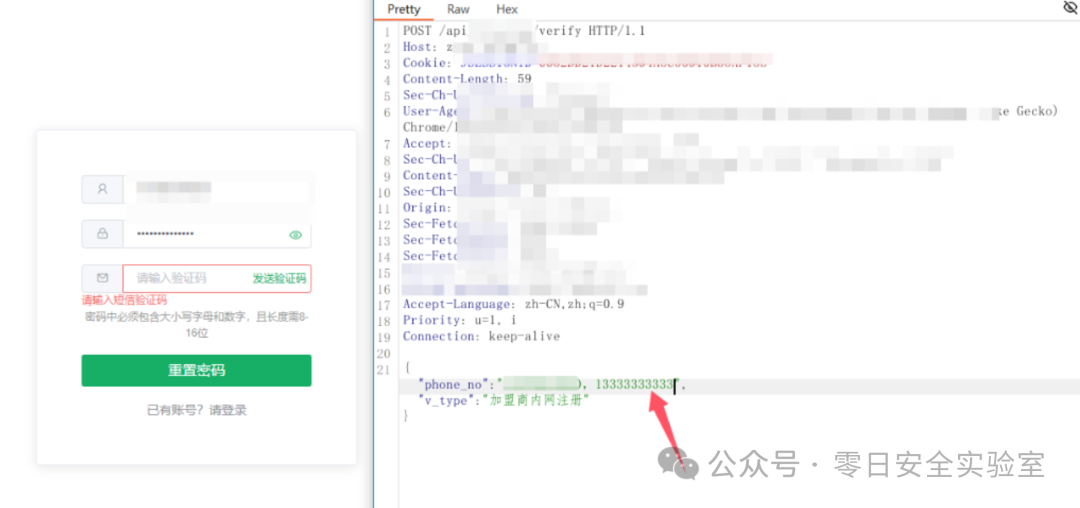Screen dimensions: 1080x508
Task: Click the Content-Length: 59 header line
Action: click(x=467, y=79)
